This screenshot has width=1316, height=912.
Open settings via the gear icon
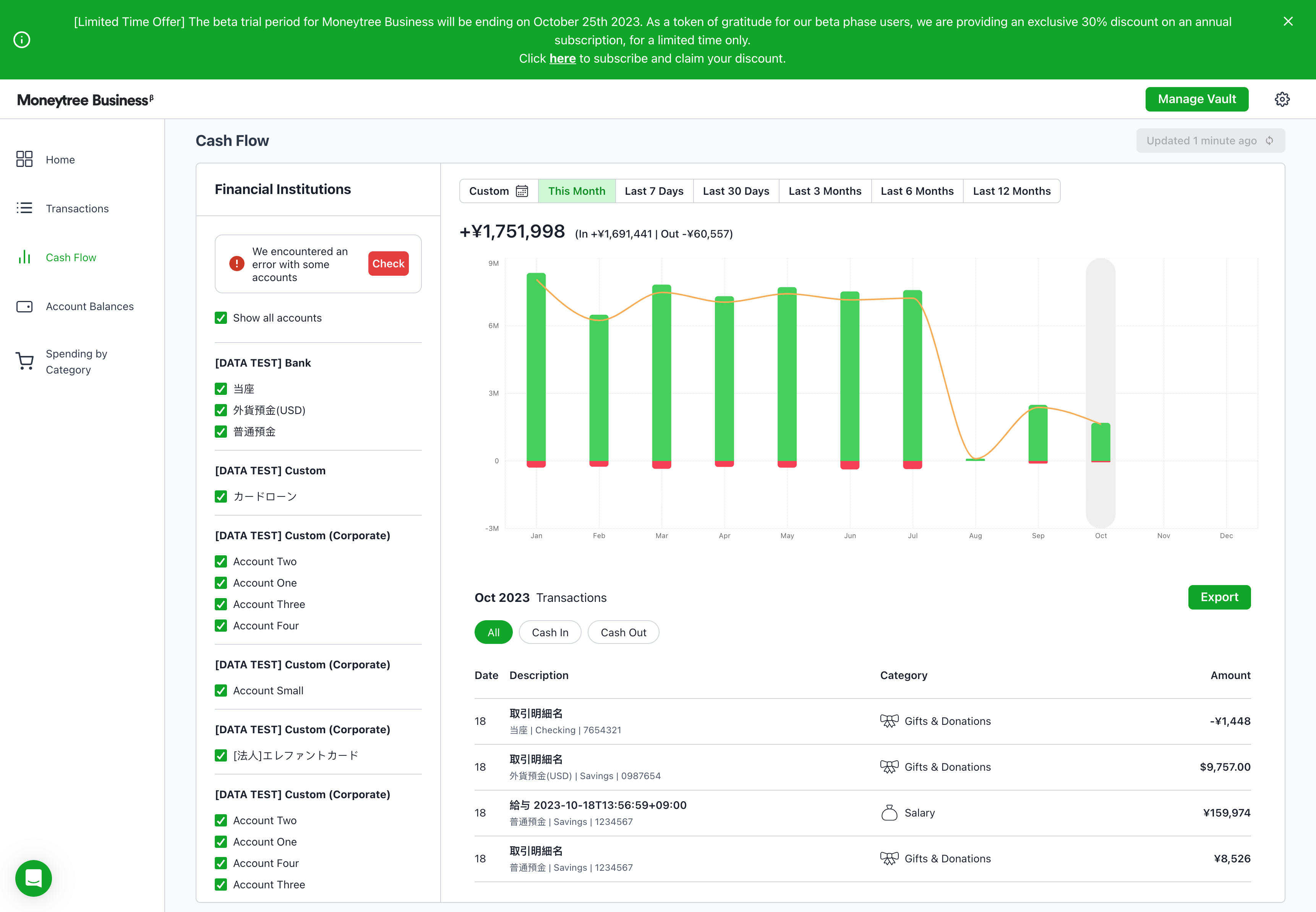(1282, 99)
